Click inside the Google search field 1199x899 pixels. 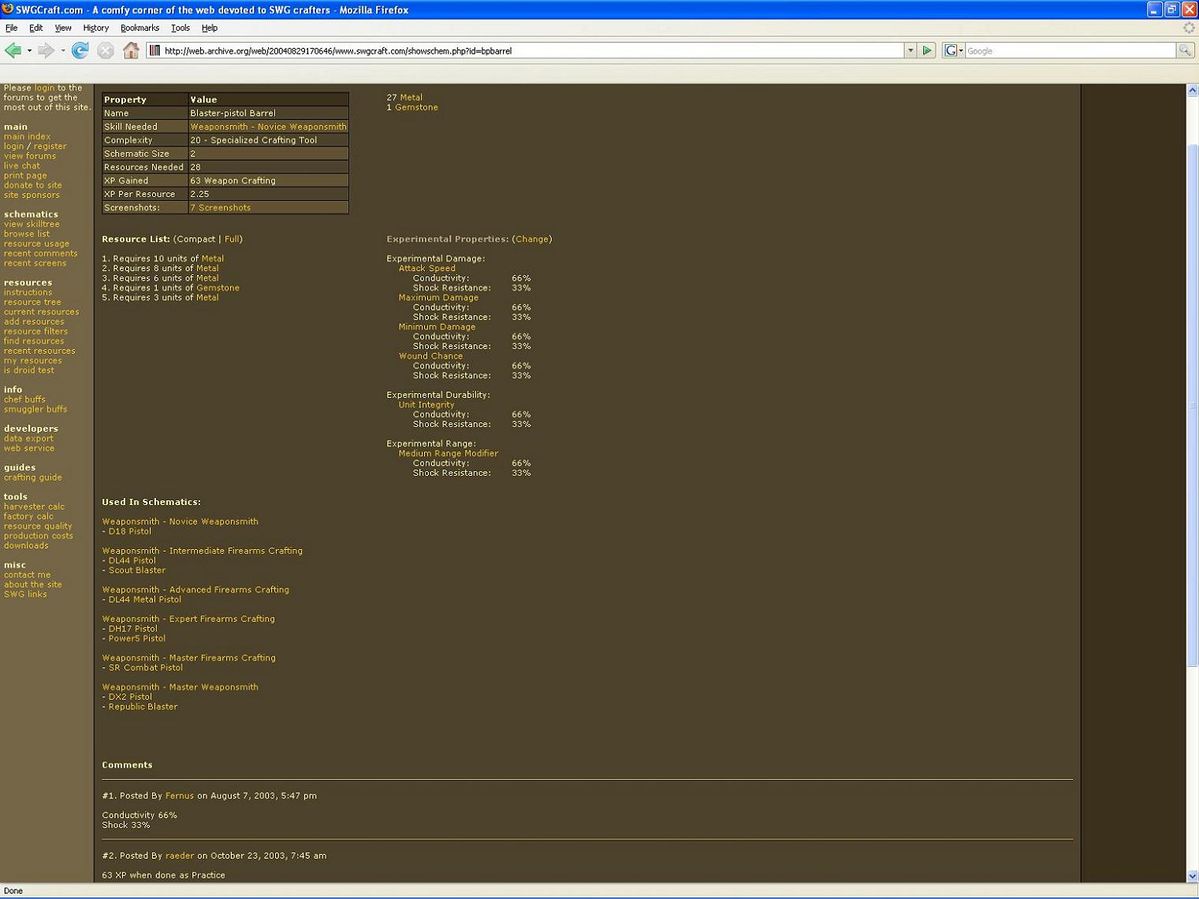click(x=1070, y=50)
